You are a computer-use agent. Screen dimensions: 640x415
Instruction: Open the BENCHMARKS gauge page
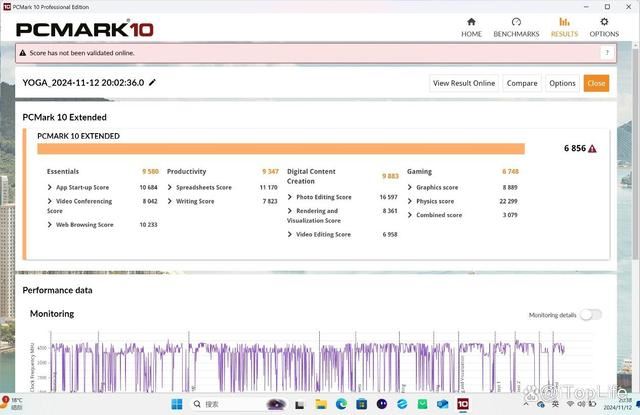coord(516,27)
